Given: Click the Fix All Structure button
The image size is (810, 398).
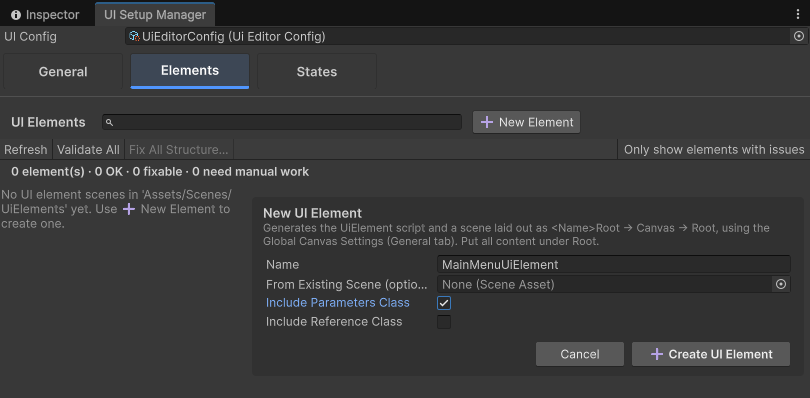Looking at the screenshot, I should (179, 149).
